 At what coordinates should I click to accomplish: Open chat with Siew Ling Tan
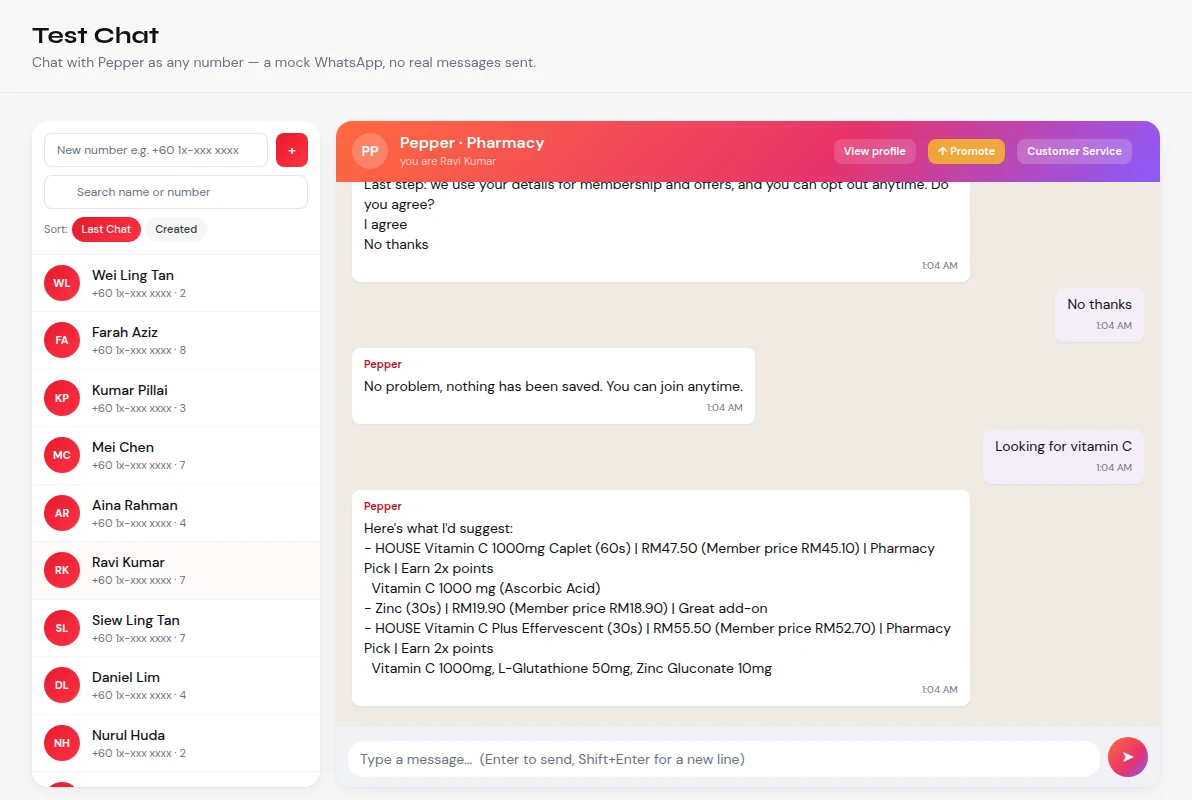[176, 627]
